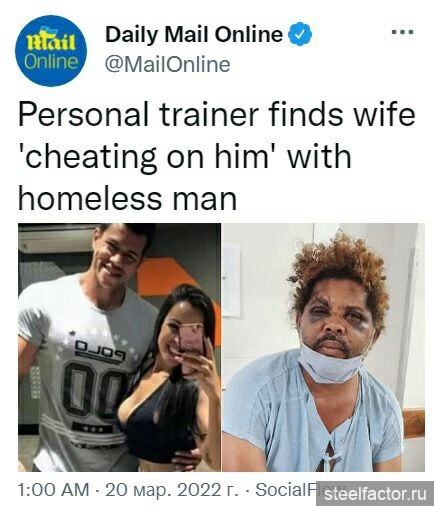Open the left photo of the couple

click(119, 347)
